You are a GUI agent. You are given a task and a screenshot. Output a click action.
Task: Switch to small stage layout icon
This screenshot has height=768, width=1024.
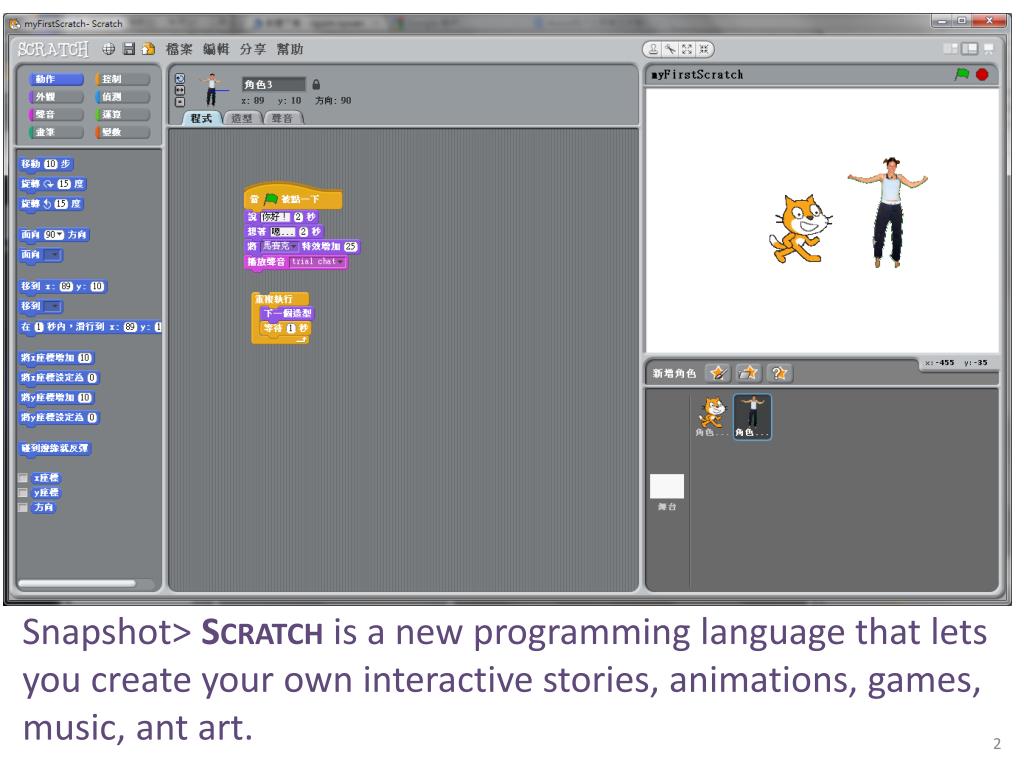pos(951,49)
